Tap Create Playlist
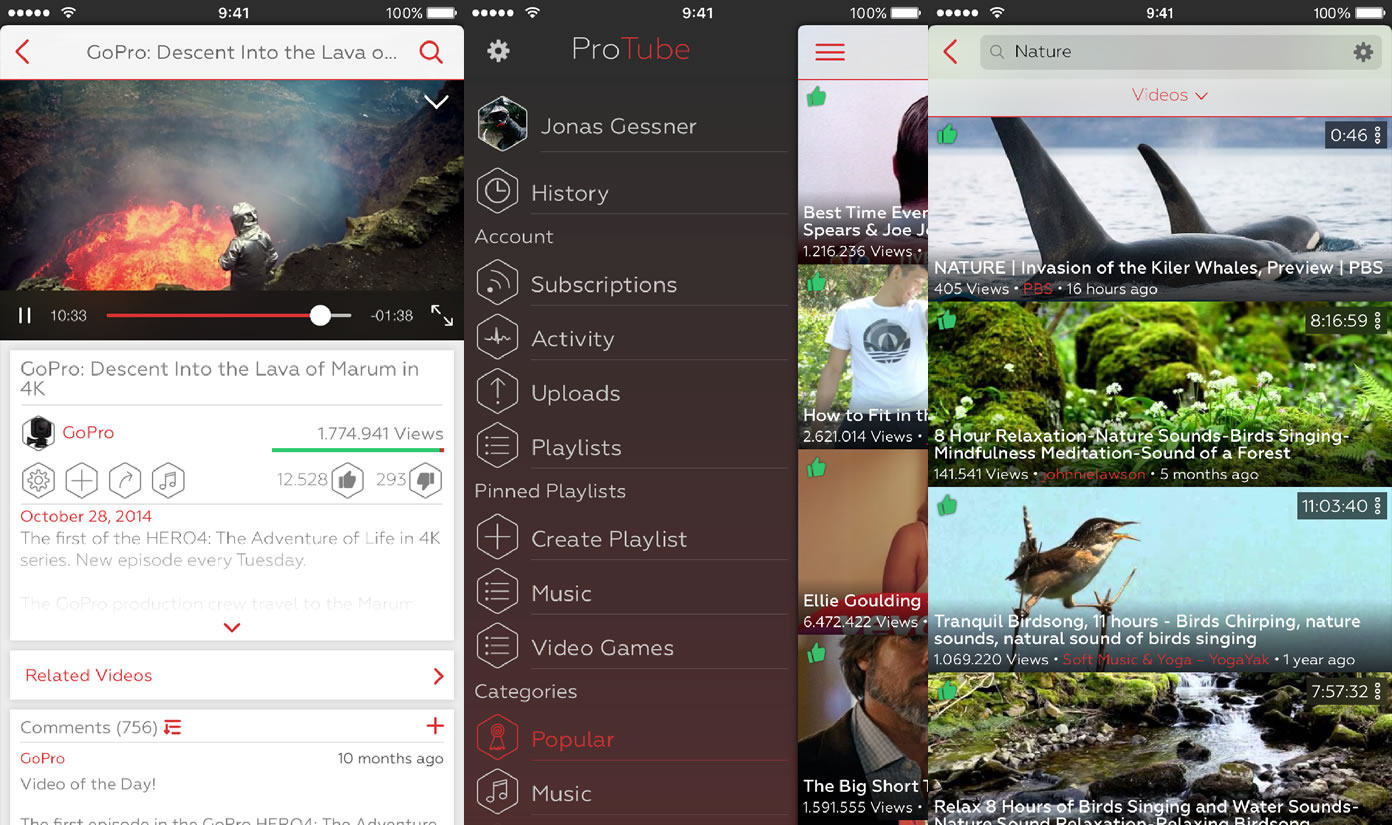The image size is (1392, 825). (631, 538)
